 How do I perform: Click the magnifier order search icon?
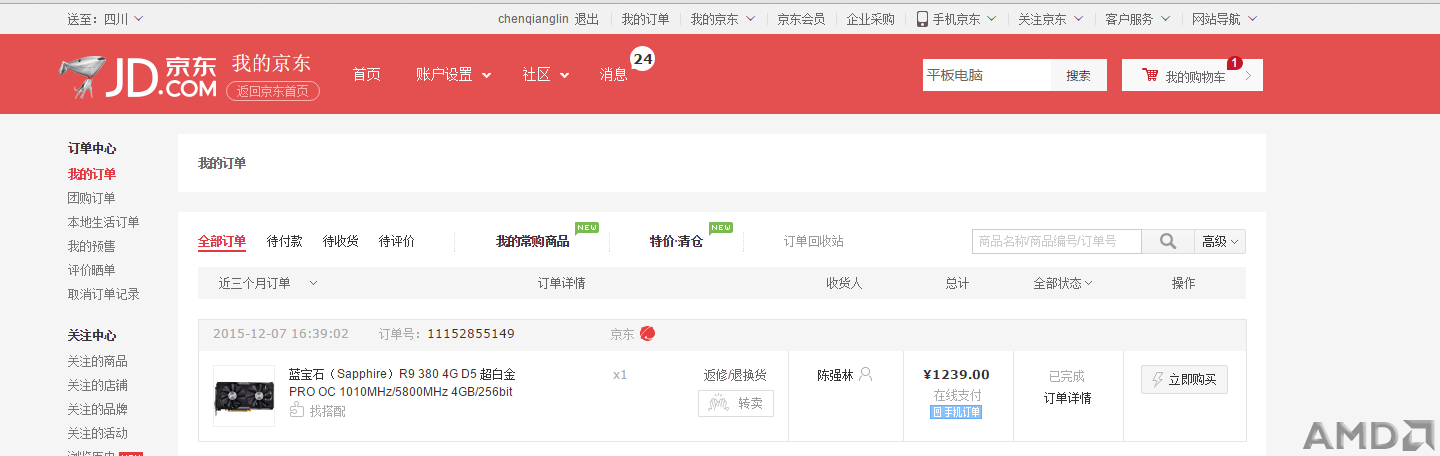[1168, 241]
